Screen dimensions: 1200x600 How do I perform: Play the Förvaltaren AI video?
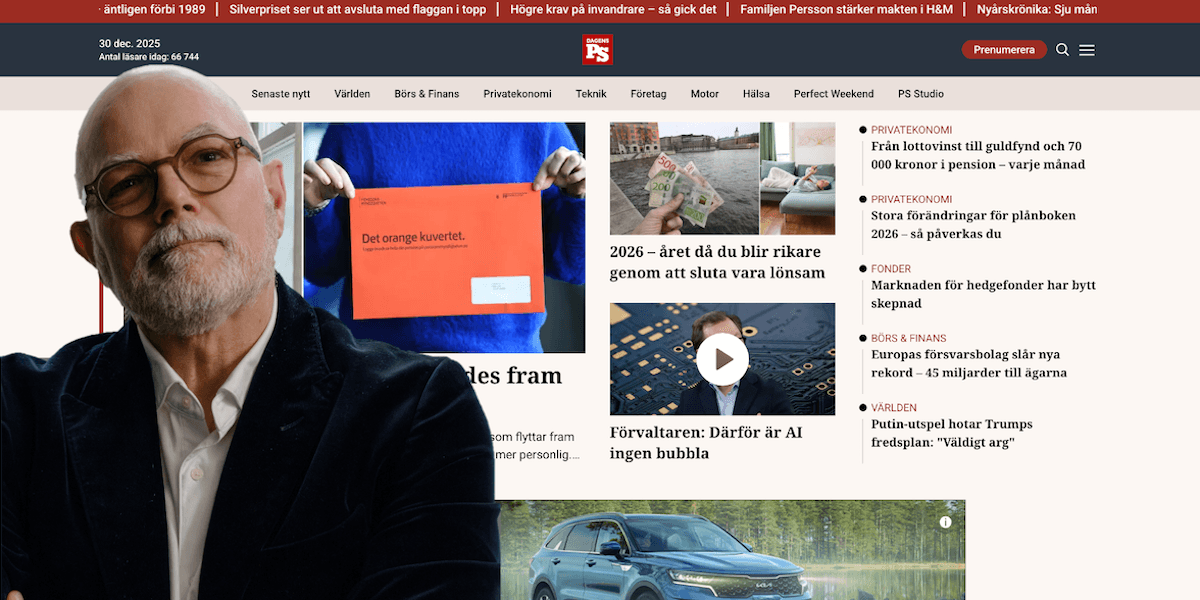point(722,359)
